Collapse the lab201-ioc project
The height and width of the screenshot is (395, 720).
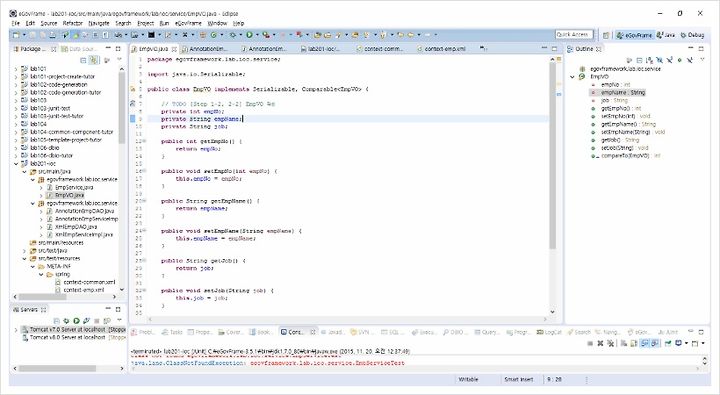click(x=17, y=164)
